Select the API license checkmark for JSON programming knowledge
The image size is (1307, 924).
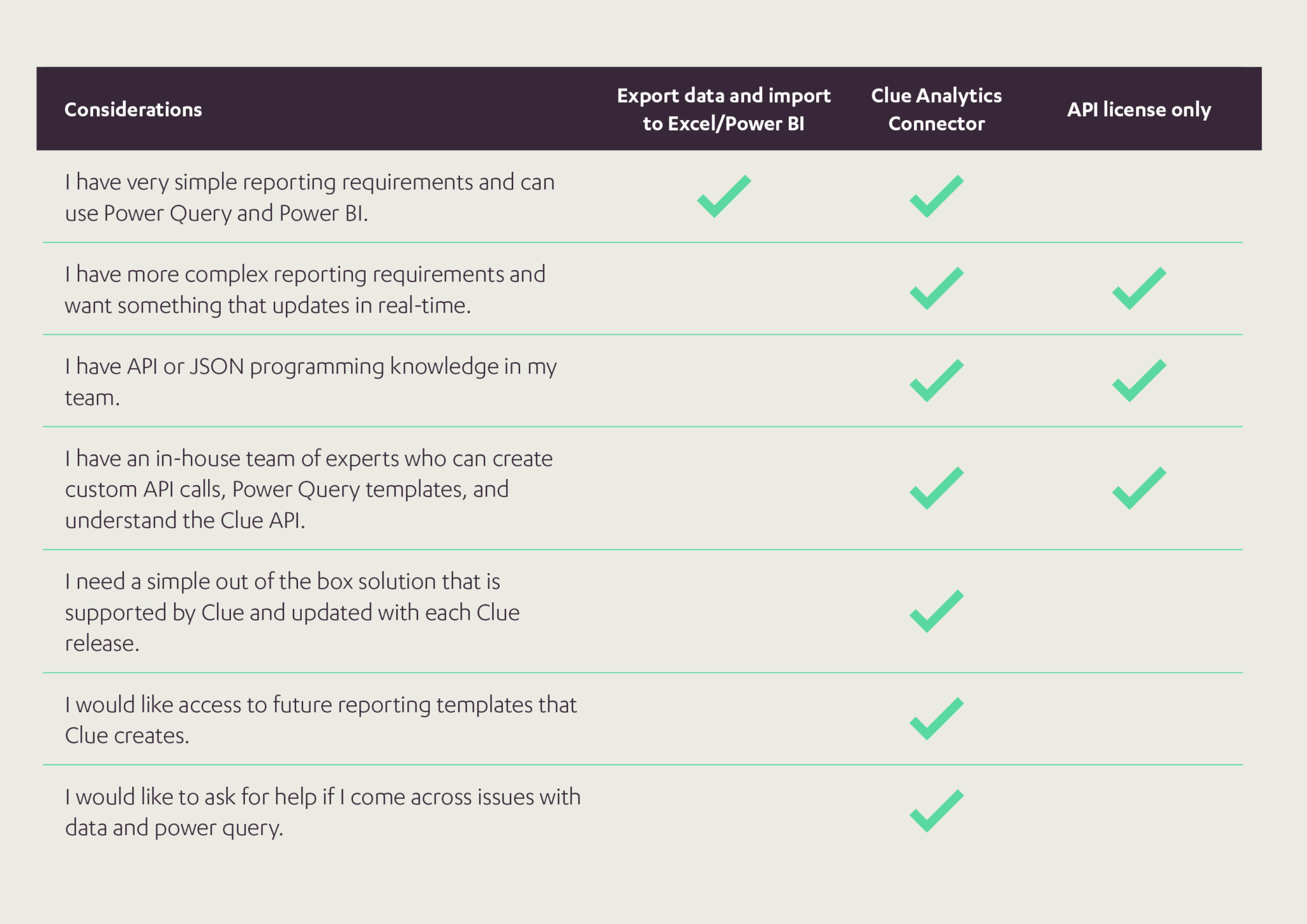click(x=1139, y=381)
